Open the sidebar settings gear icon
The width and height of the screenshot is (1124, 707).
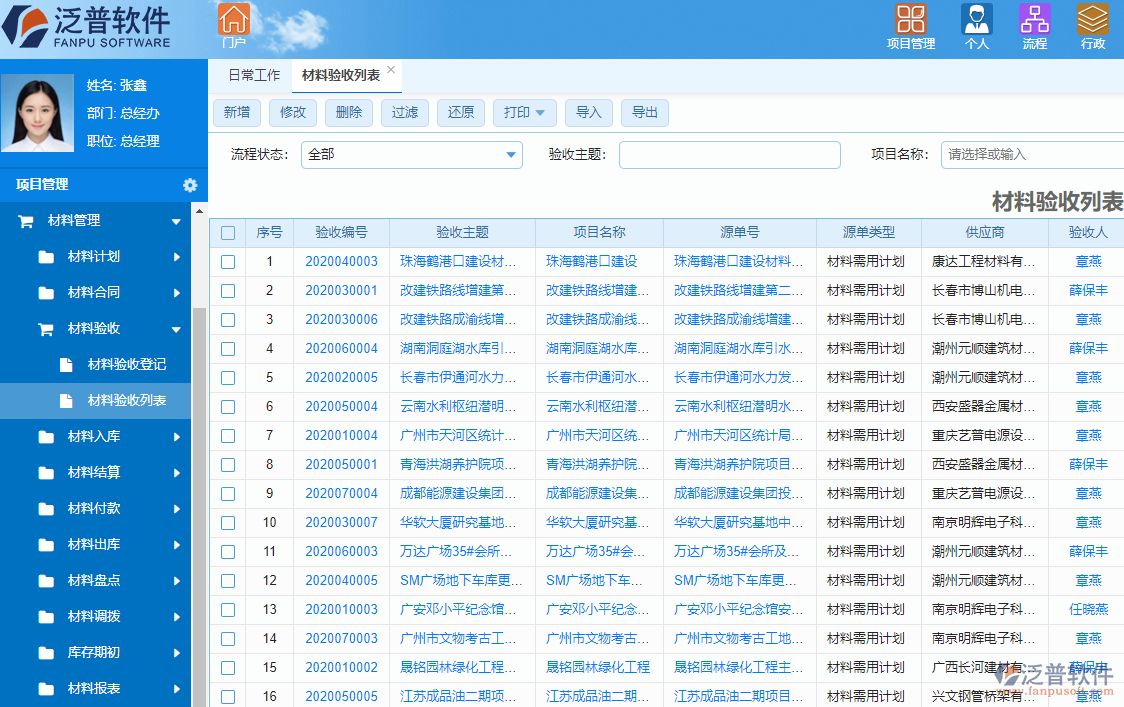(189, 185)
